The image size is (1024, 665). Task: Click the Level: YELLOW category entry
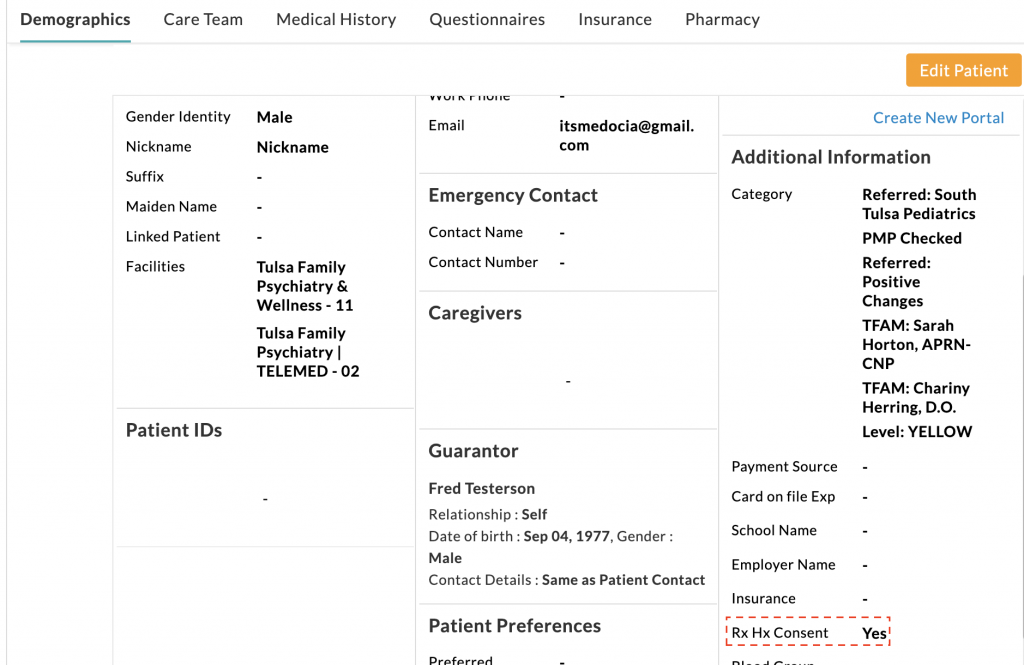coord(917,432)
